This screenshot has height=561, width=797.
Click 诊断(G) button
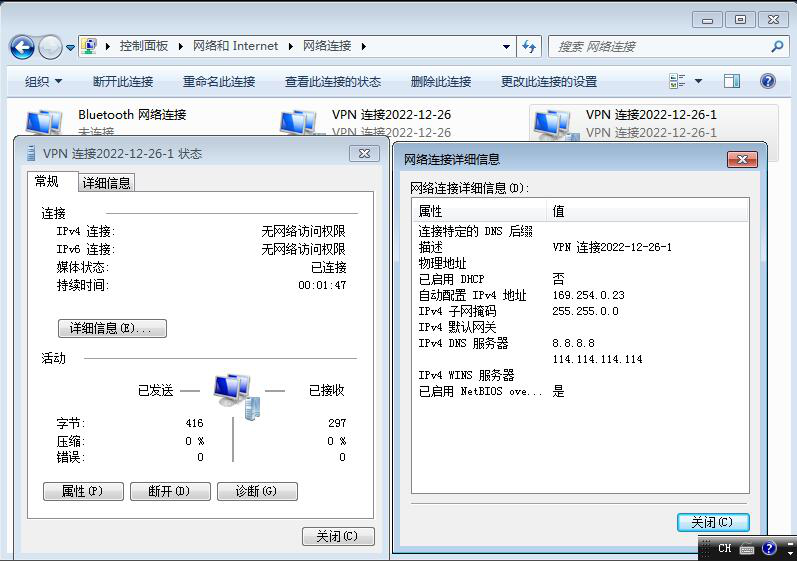point(257,491)
